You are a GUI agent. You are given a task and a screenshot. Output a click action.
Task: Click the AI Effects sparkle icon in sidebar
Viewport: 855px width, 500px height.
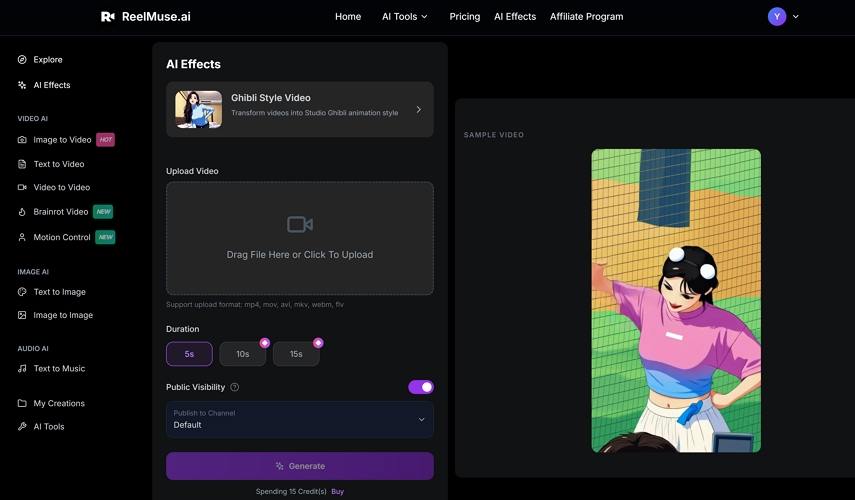pyautogui.click(x=22, y=85)
